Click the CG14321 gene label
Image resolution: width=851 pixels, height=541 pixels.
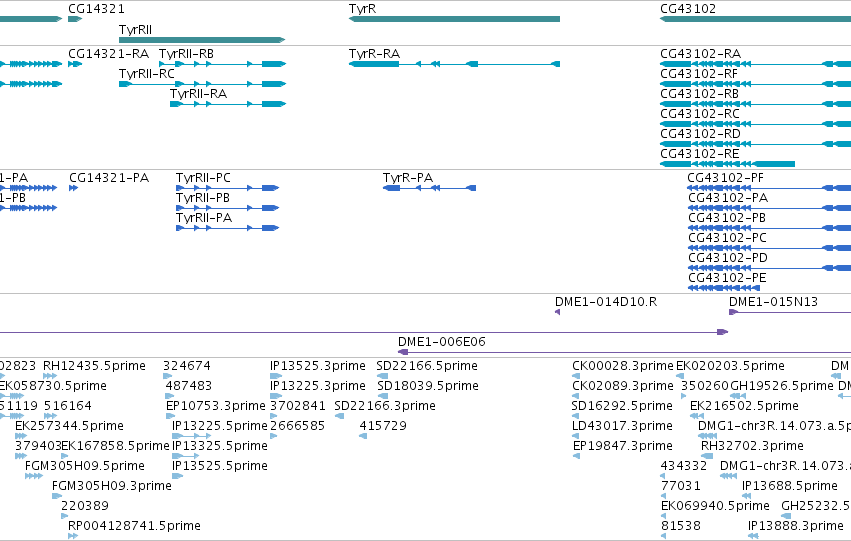coord(96,9)
